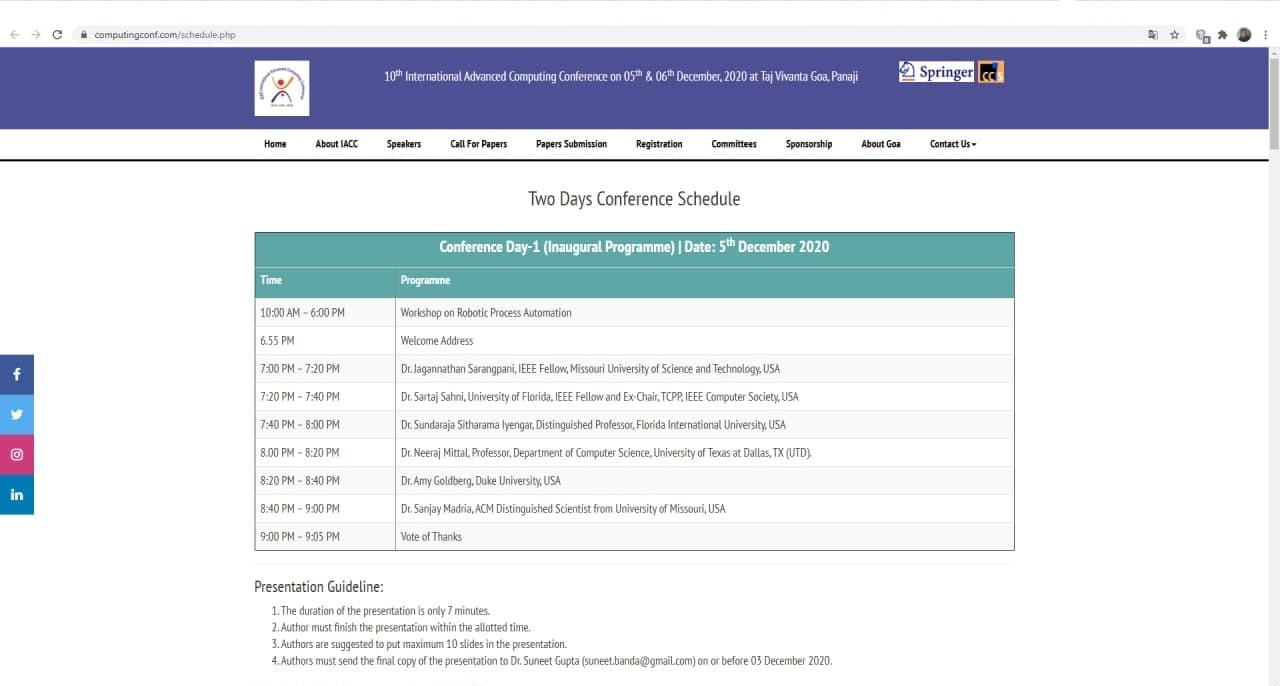Click the Springer logo
This screenshot has height=686, width=1280.
point(937,72)
